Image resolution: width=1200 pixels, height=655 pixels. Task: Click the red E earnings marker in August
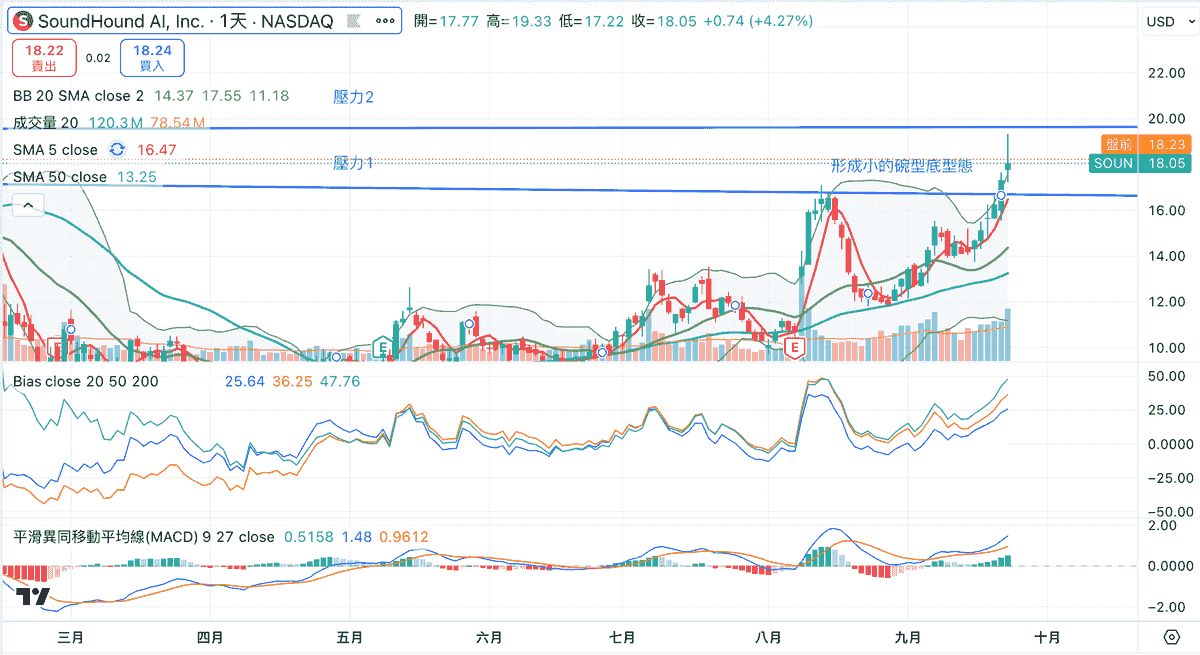point(795,347)
